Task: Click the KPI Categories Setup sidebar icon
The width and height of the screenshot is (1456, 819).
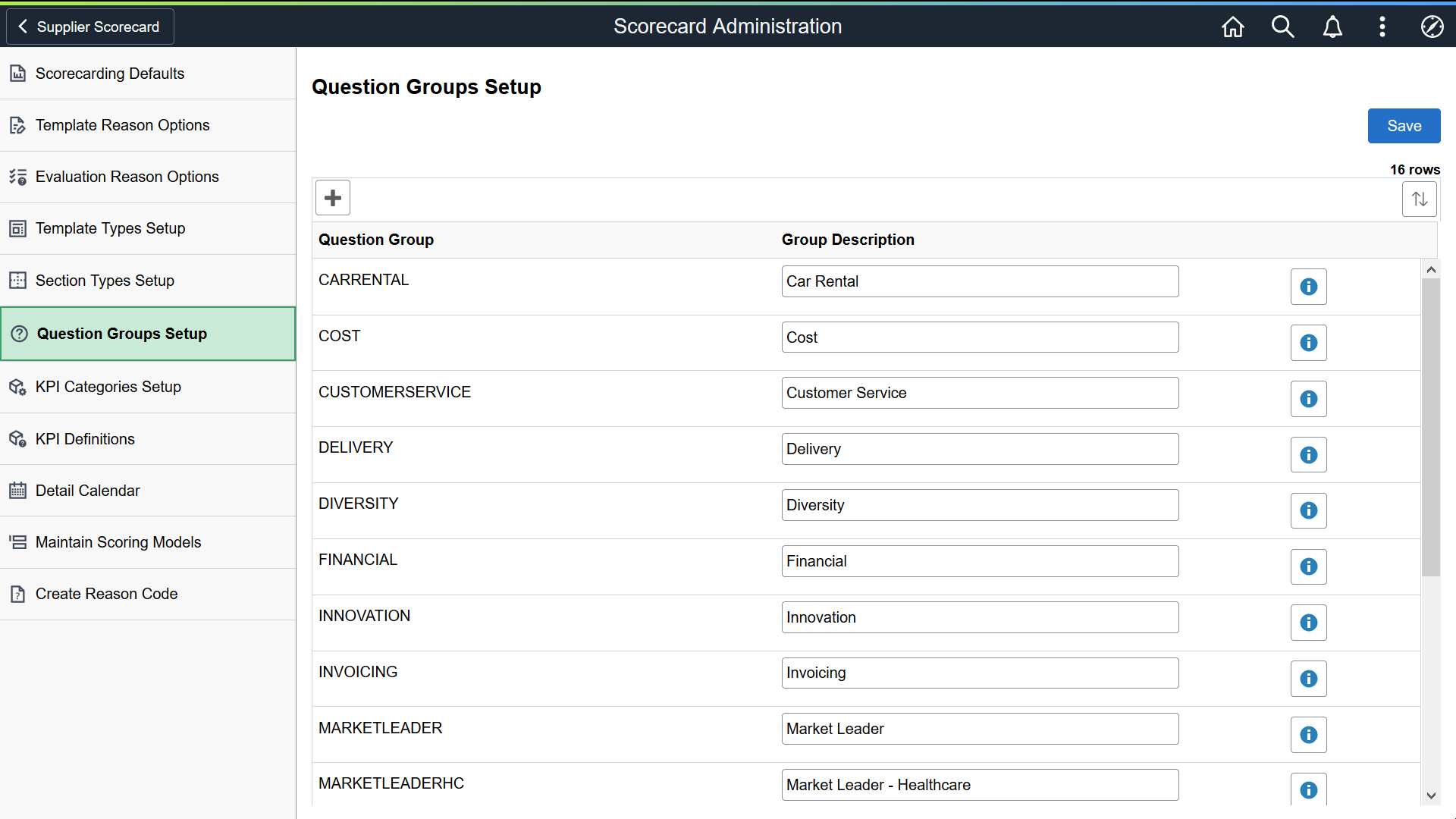Action: (x=18, y=387)
